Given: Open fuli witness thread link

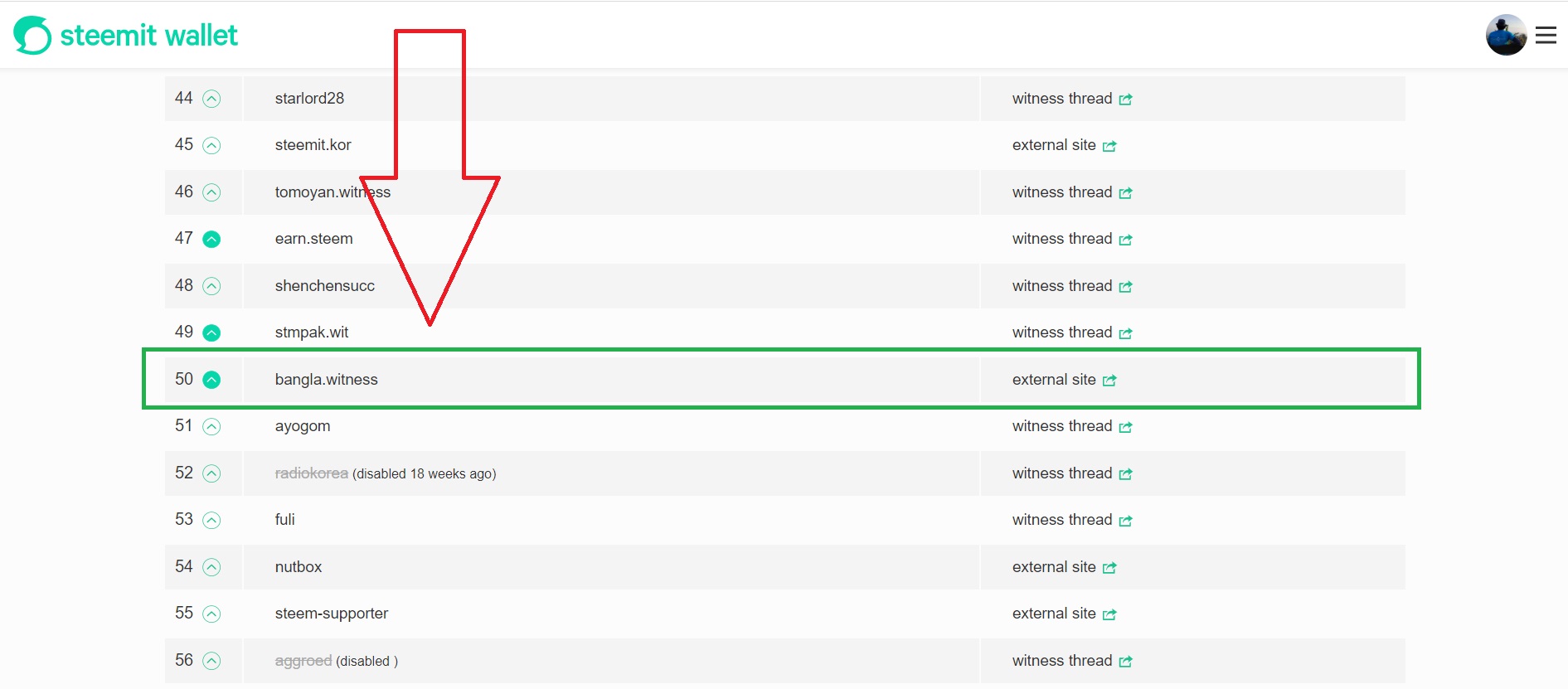Looking at the screenshot, I should pyautogui.click(x=1072, y=520).
